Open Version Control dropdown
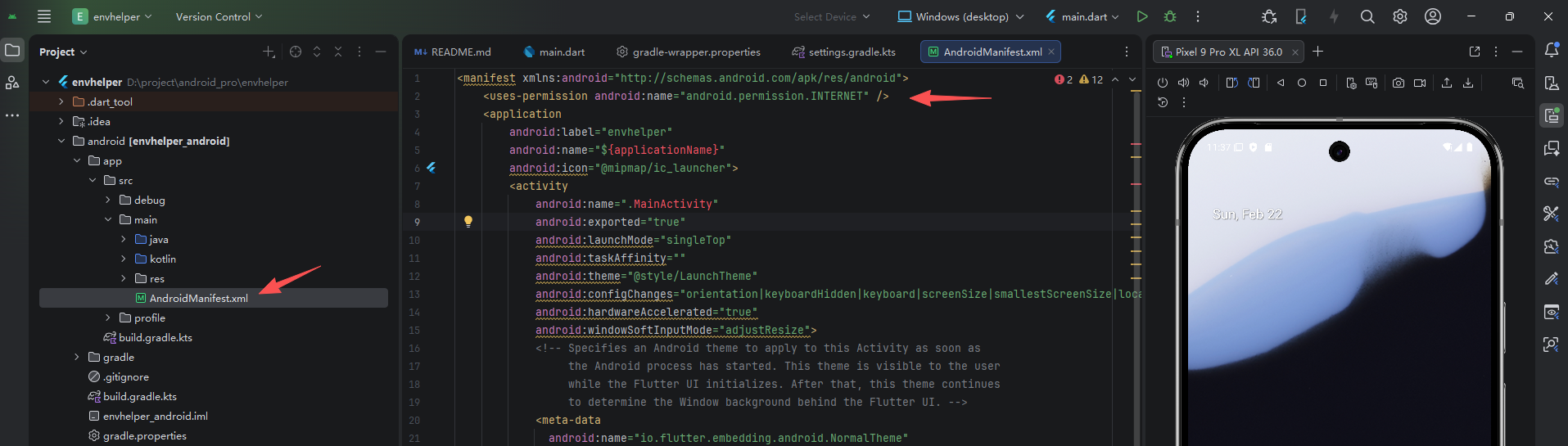This screenshot has width=1568, height=446. tap(219, 16)
